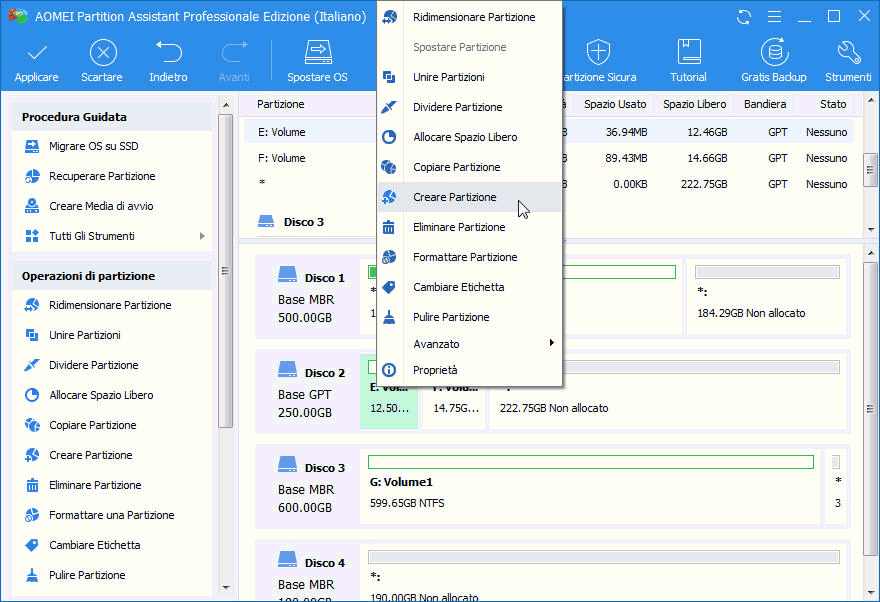
Task: Choose Formattare Partizione in the context menu
Action: tap(470, 258)
